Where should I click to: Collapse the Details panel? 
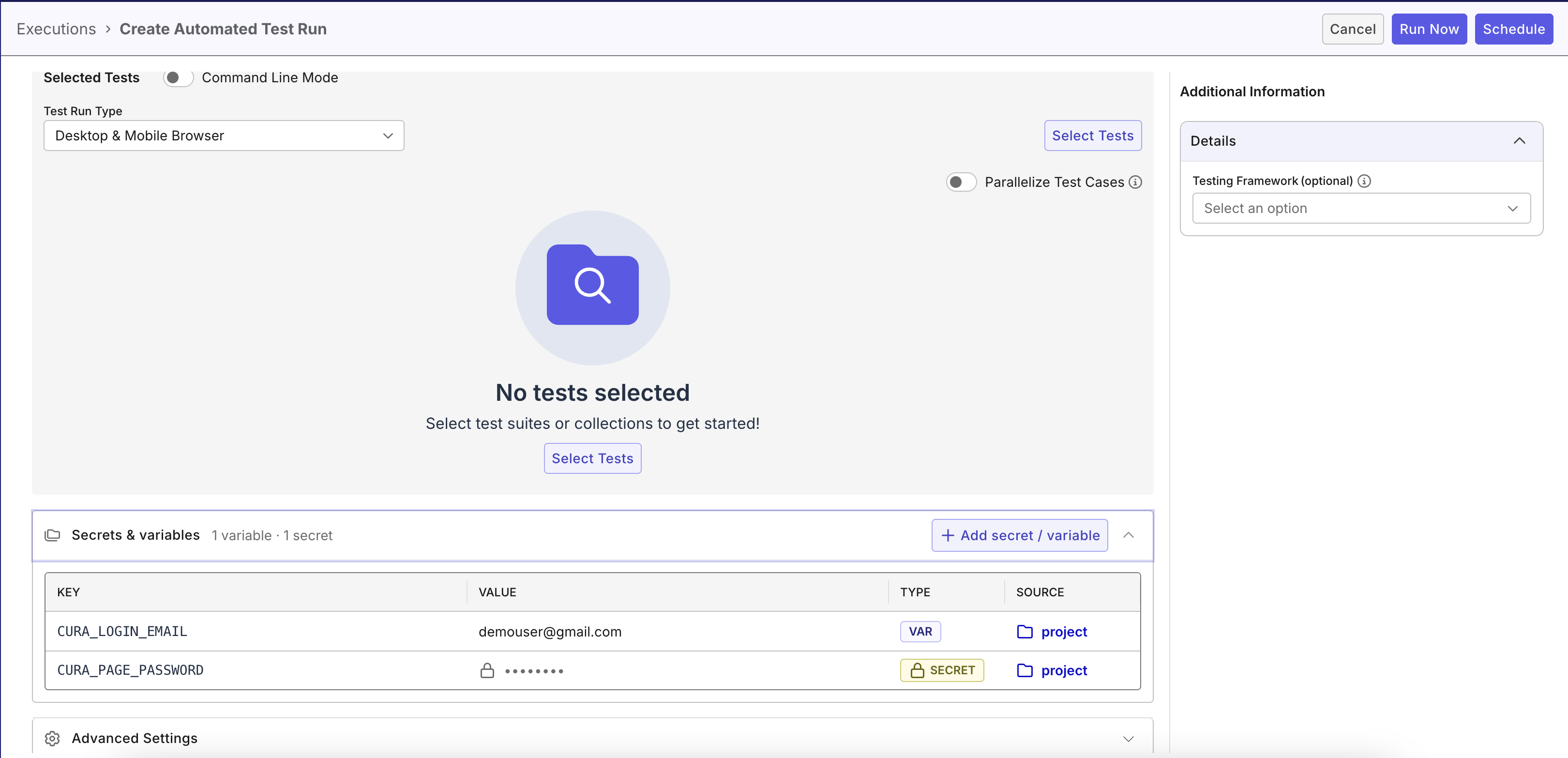1519,141
